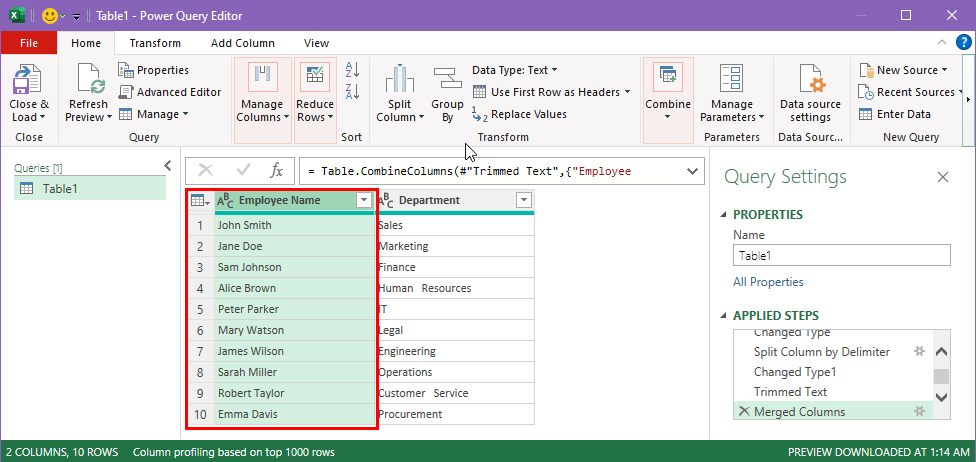The image size is (976, 462).
Task: Select the Split Column by Delimiter step
Action: [833, 352]
